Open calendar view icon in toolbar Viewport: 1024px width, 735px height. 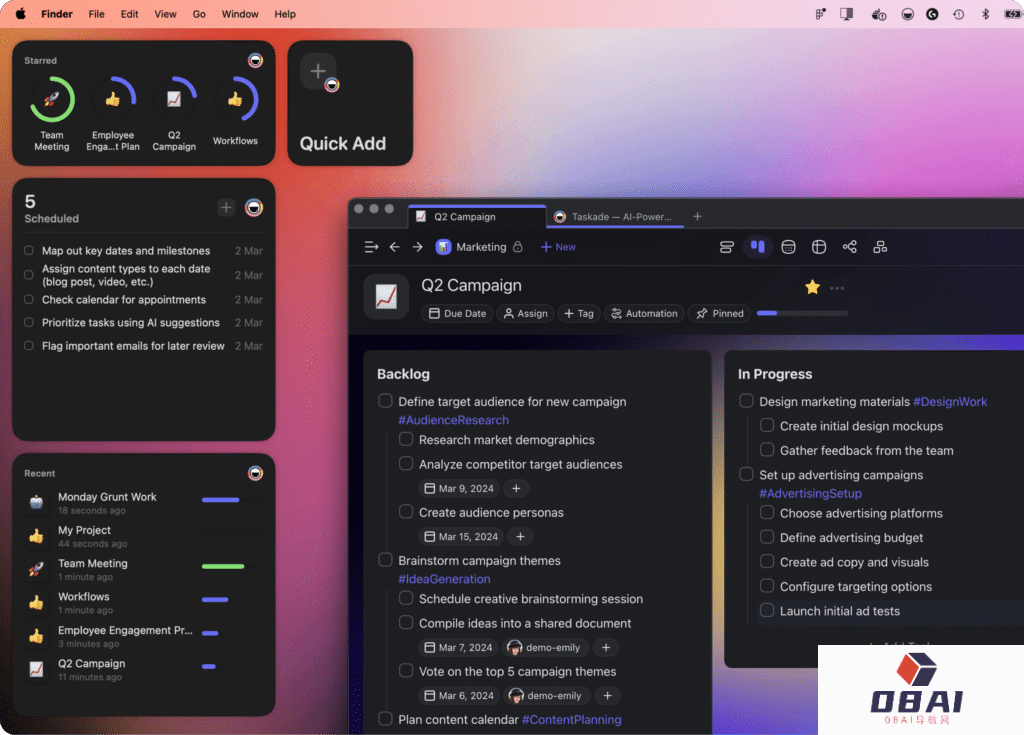pos(788,247)
